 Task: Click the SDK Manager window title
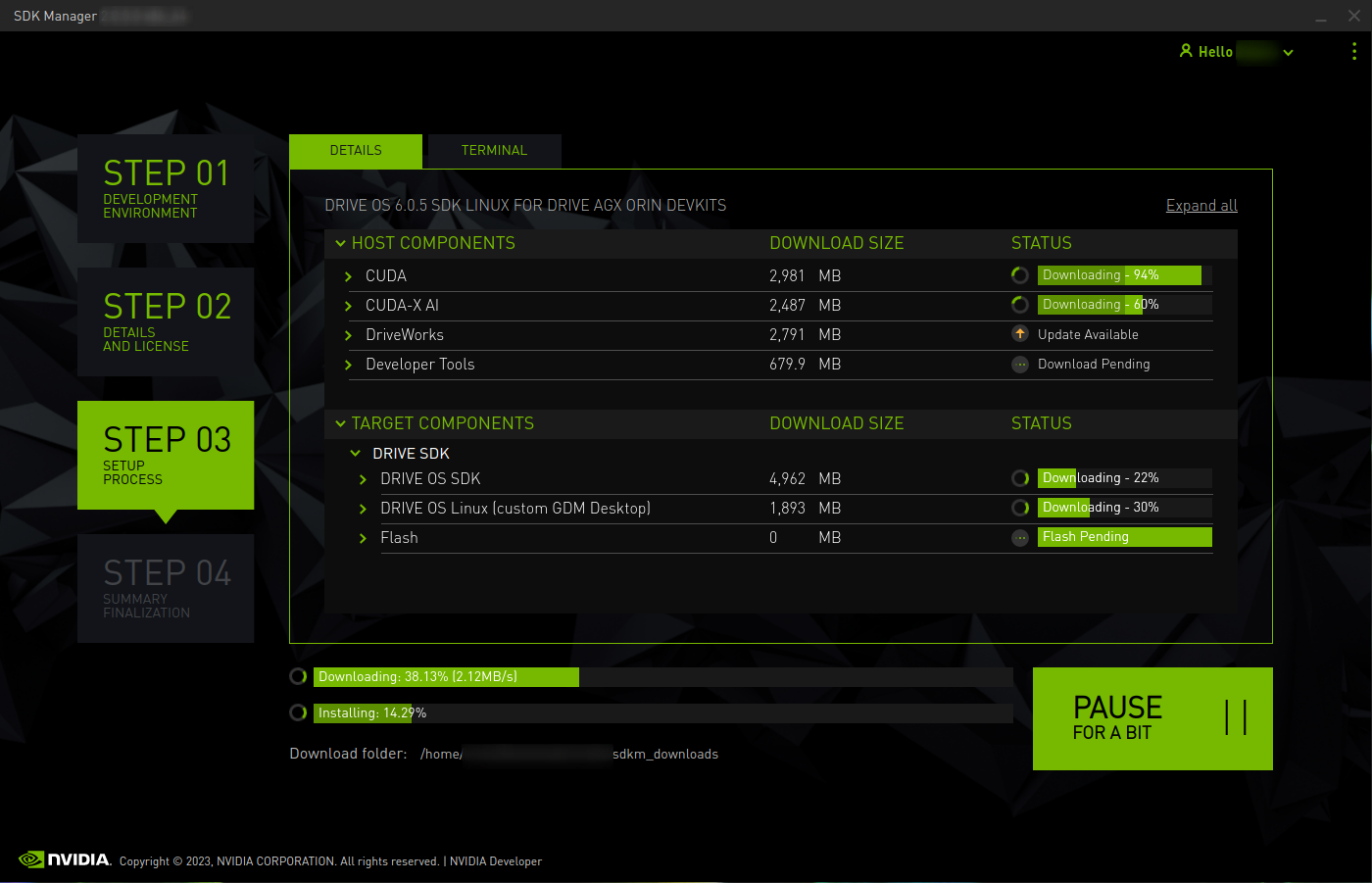pyautogui.click(x=56, y=16)
